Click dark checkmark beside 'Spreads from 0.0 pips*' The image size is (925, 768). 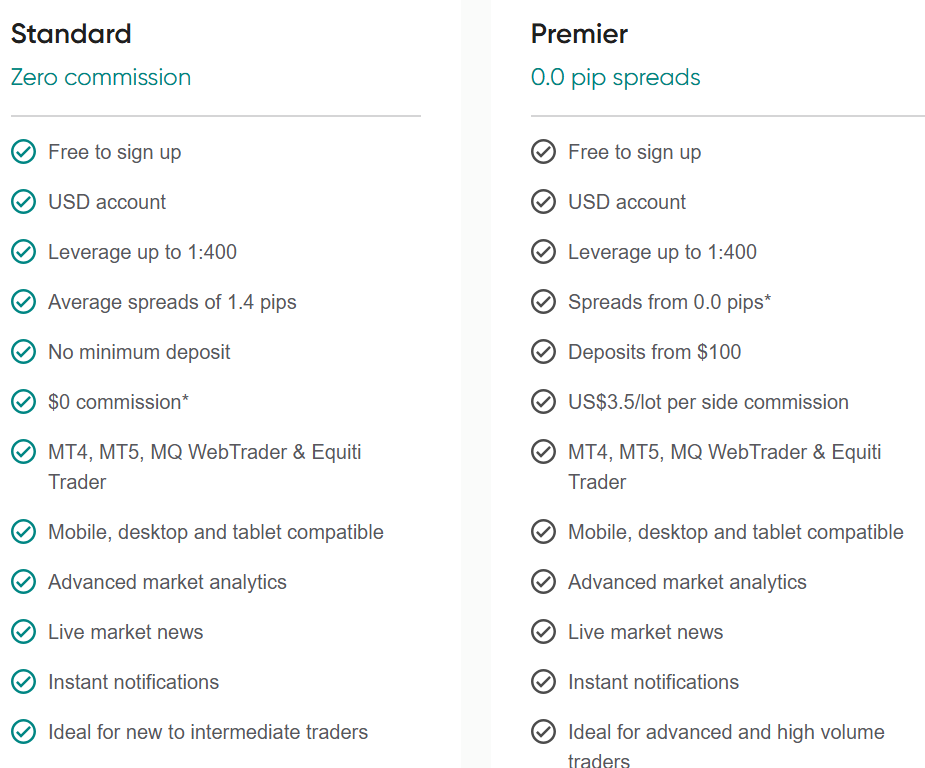tap(543, 302)
